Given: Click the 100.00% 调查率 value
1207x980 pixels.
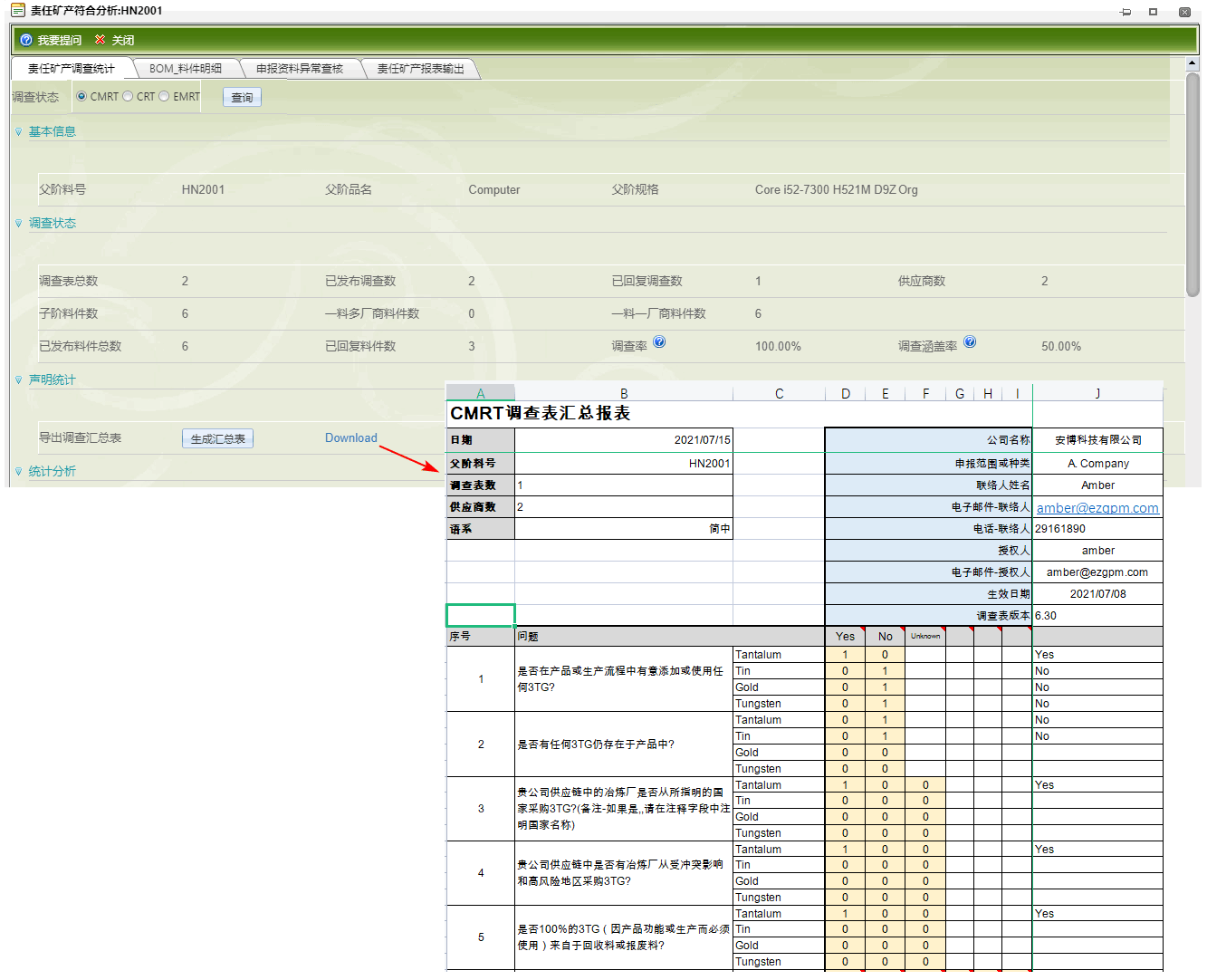Looking at the screenshot, I should [x=778, y=346].
